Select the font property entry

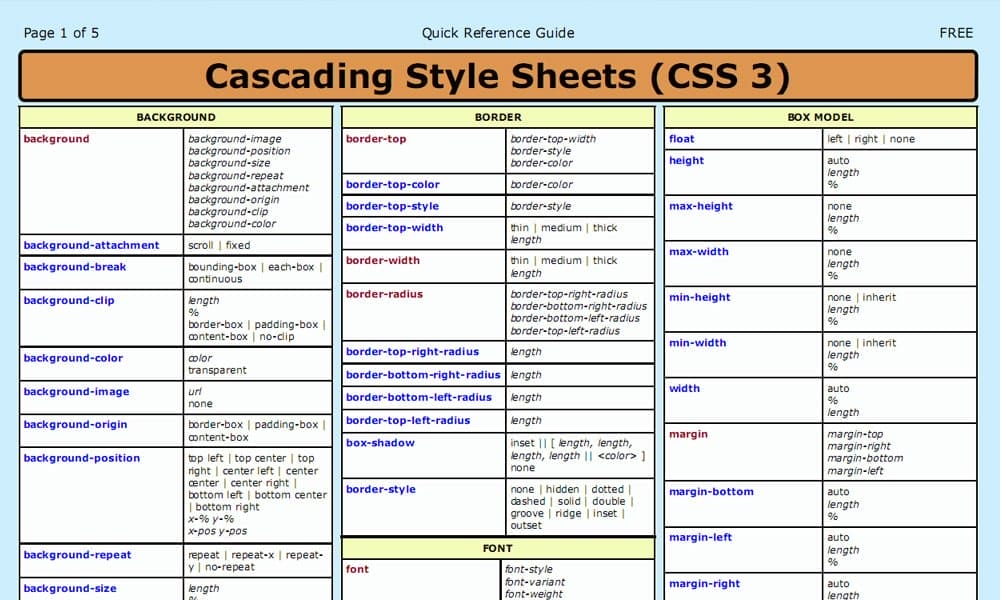pyautogui.click(x=357, y=569)
